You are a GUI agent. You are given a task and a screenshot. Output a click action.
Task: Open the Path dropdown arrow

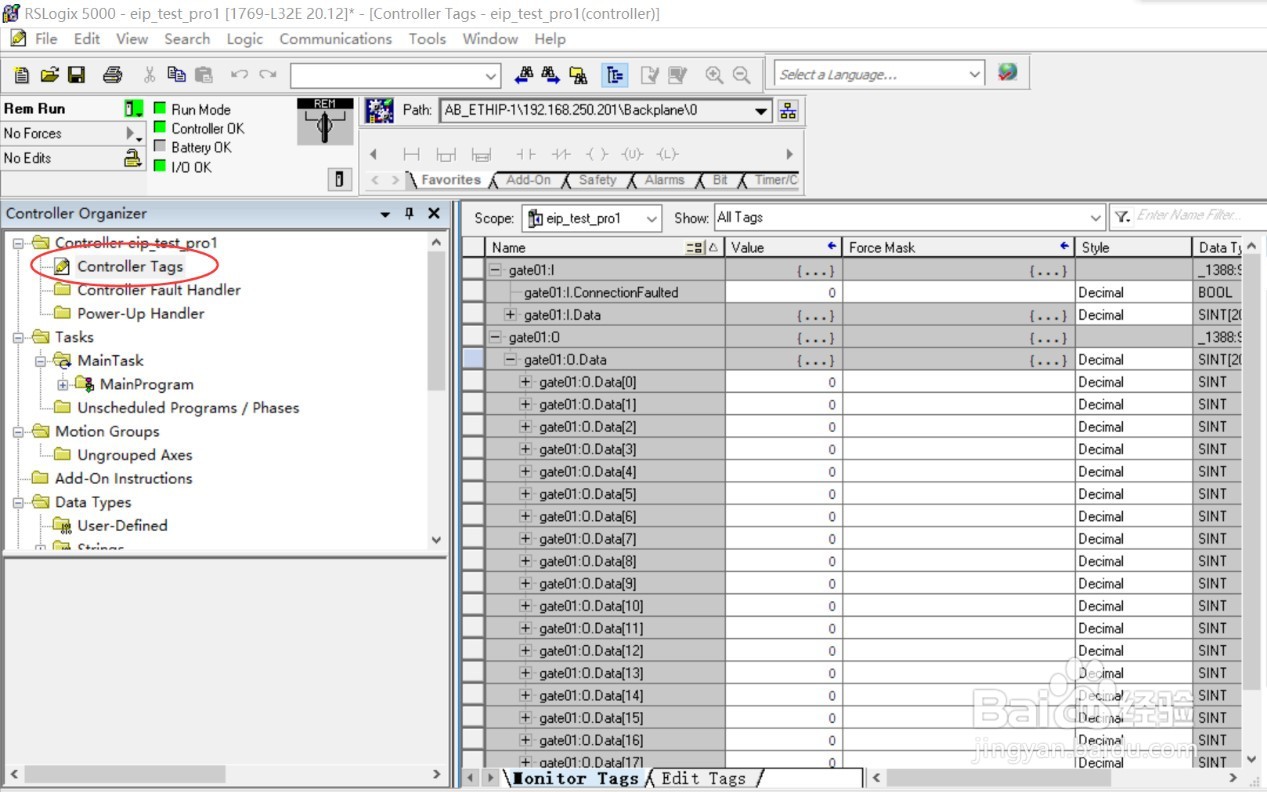(761, 111)
